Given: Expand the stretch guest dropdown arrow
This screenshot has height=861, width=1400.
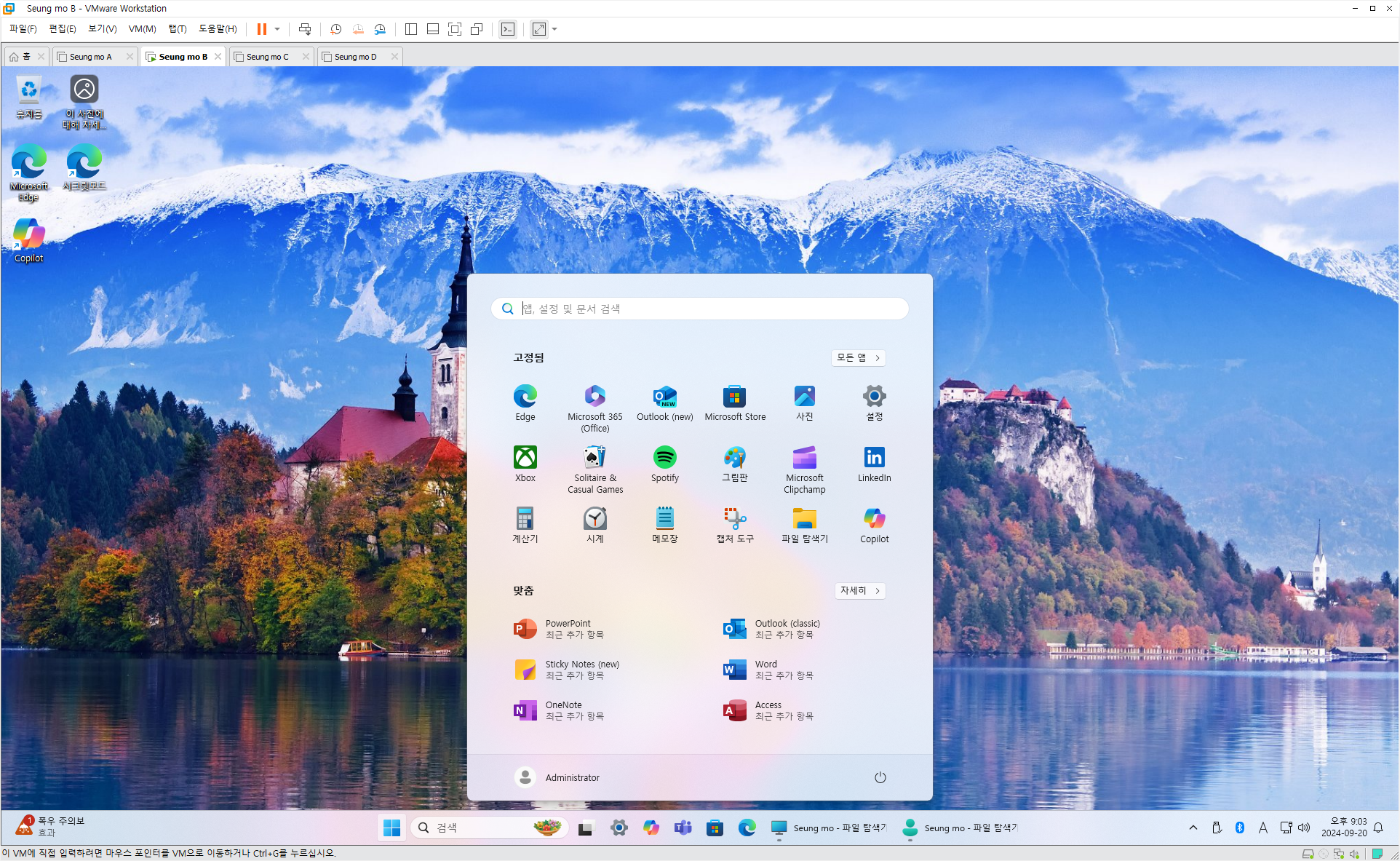Looking at the screenshot, I should (554, 29).
